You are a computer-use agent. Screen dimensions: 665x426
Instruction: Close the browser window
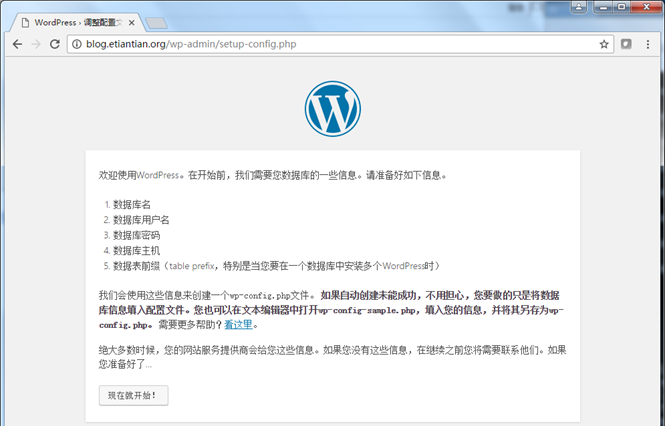point(646,6)
